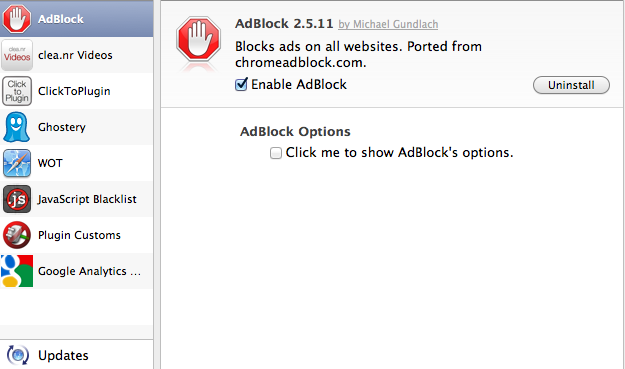
Task: Click the JavaScript Blacklist js icon
Action: coord(17,199)
